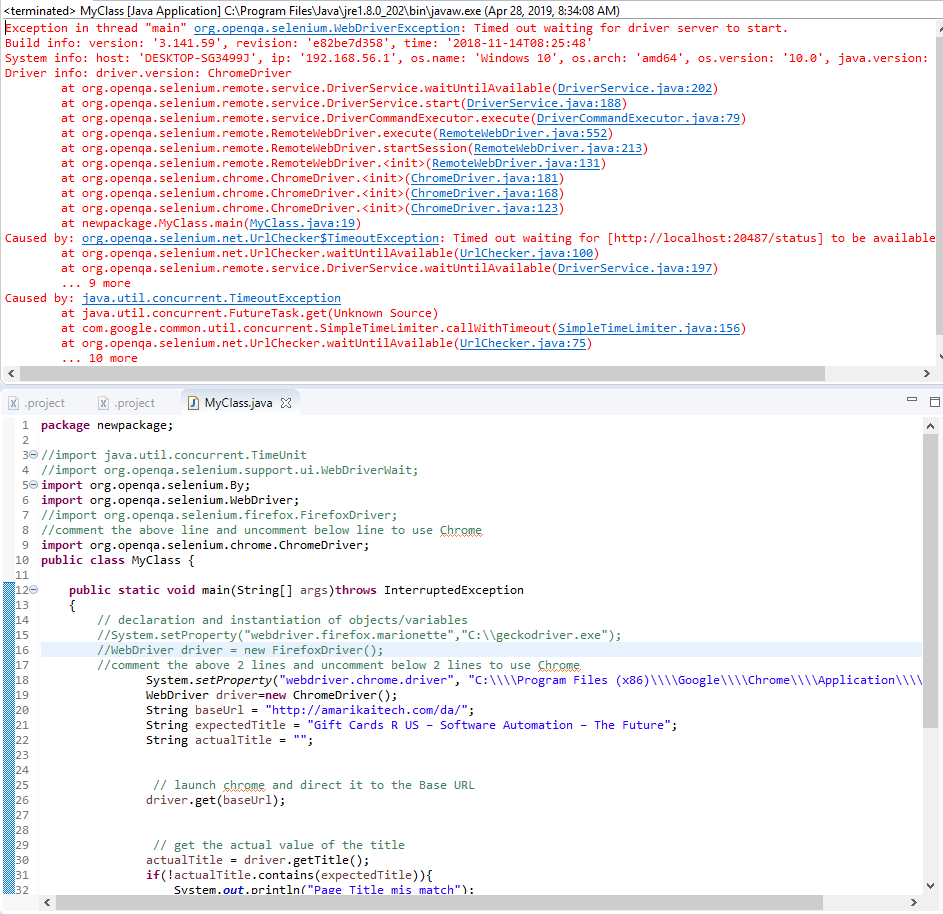This screenshot has width=943, height=914.
Task: Click the editor horizontal scrollbar thumb
Action: [439, 903]
